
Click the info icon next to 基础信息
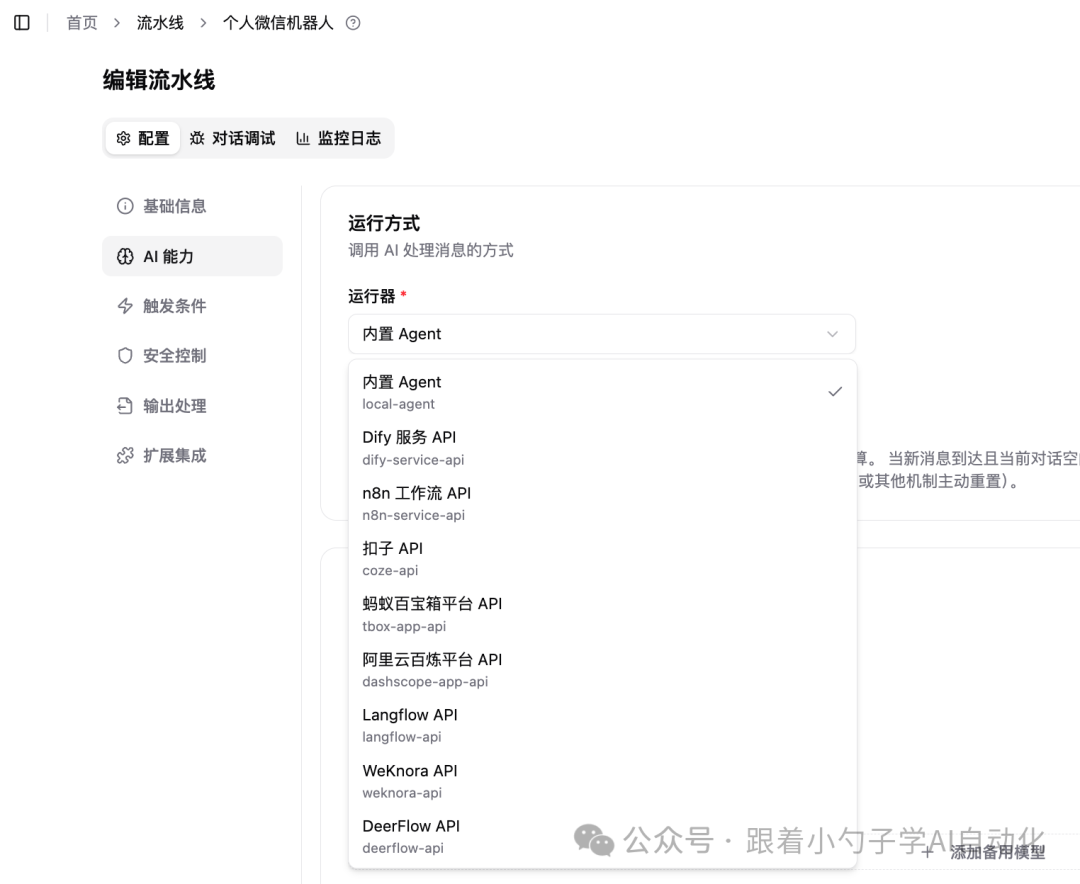[125, 206]
